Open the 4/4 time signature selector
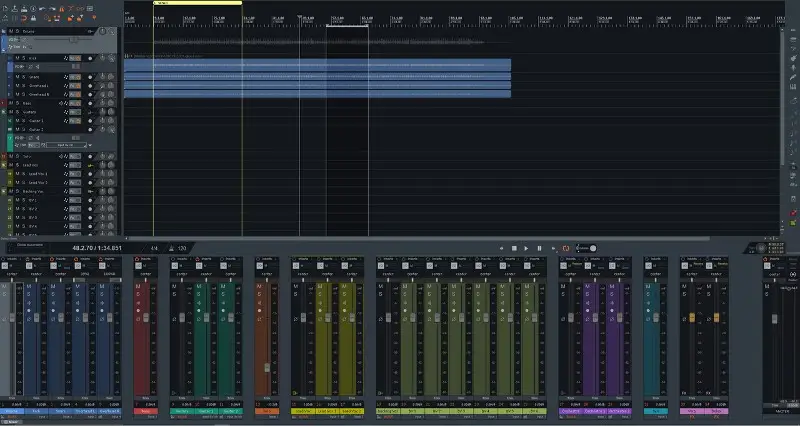Viewport: 800px width, 426px height. (154, 247)
